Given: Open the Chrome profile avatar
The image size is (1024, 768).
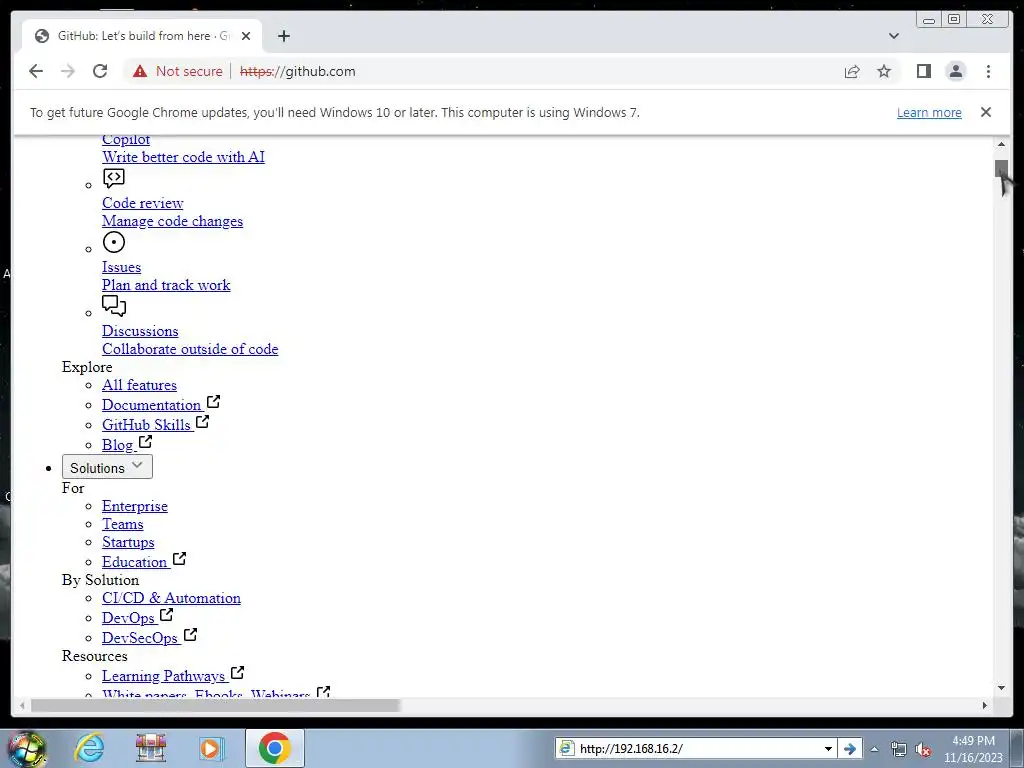Looking at the screenshot, I should point(955,71).
